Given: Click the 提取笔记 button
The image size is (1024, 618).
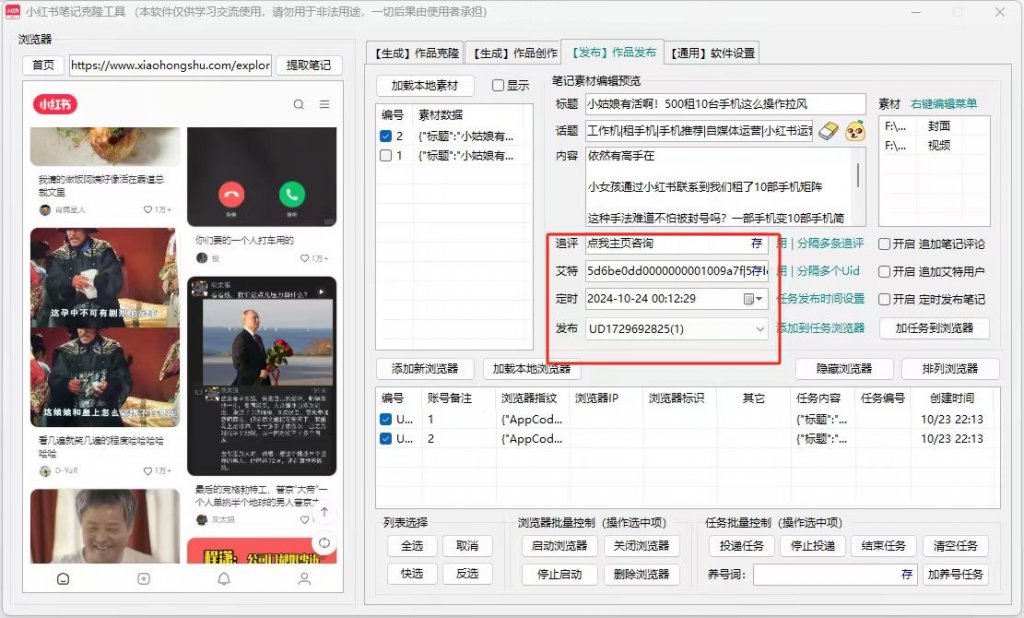Looking at the screenshot, I should 309,65.
